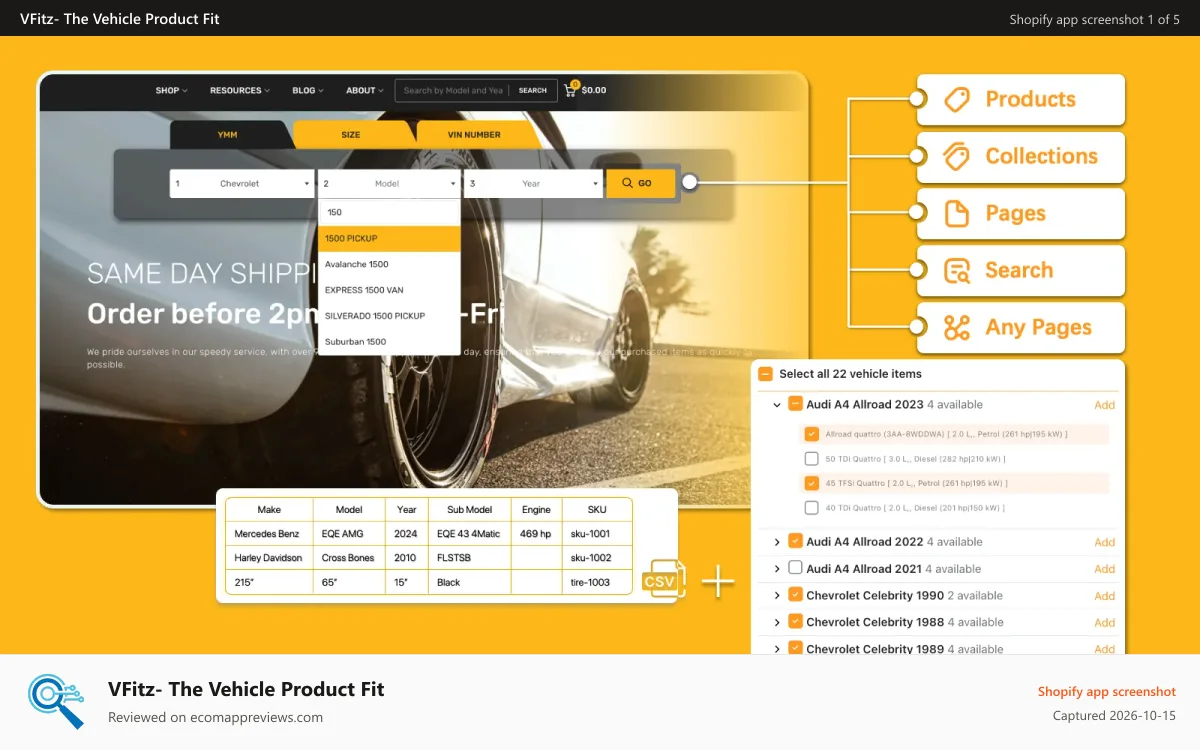Switch to the YMM tab
1200x750 pixels.
(x=228, y=134)
